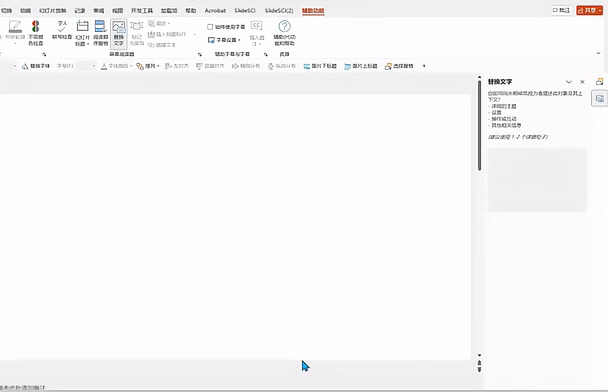Collapse the ribbon with the chevron
Viewport: 608px width, 392px height.
point(599,53)
